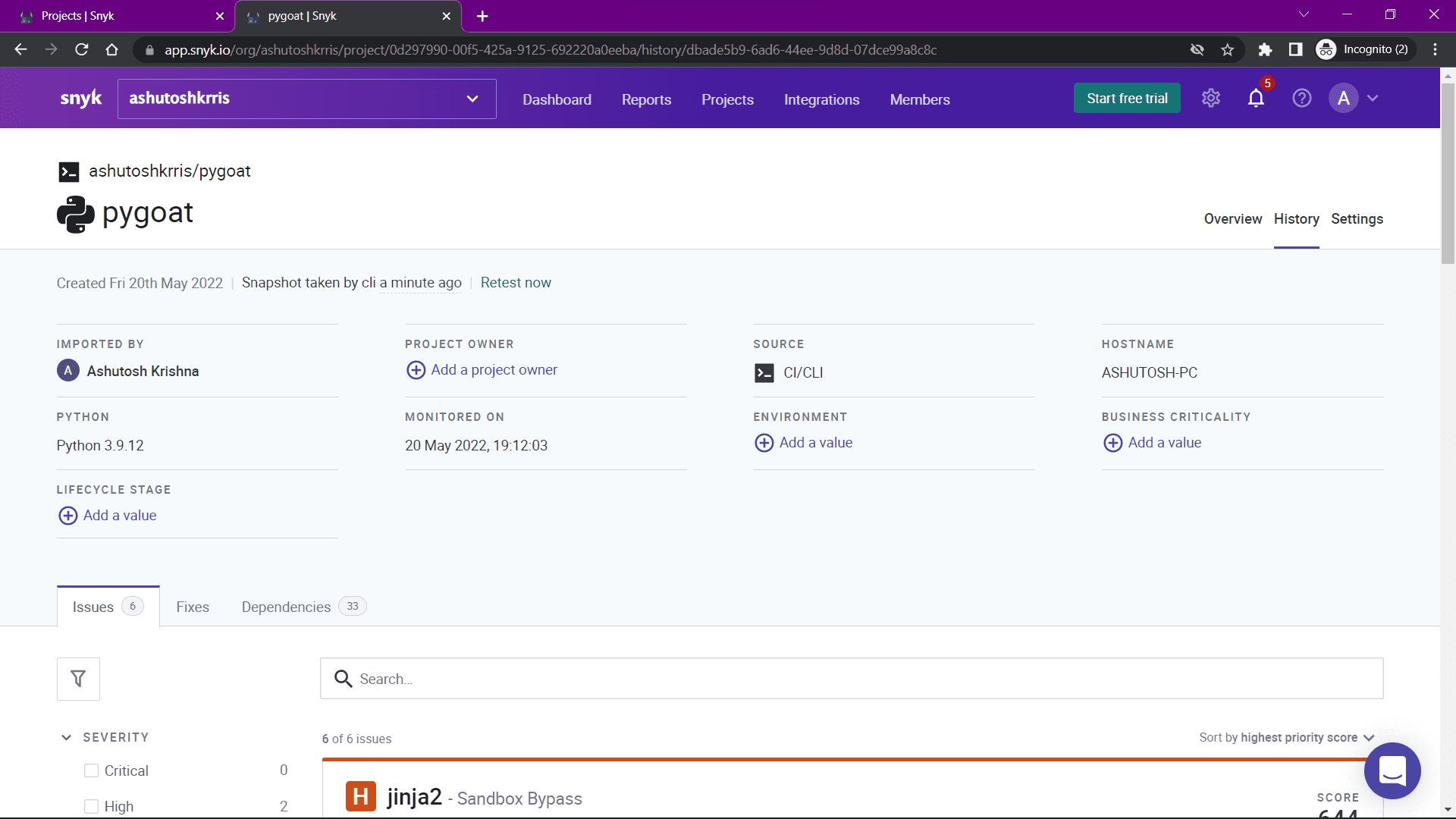Open Chrome three-dot menu
Viewport: 1456px width, 819px height.
1435,50
